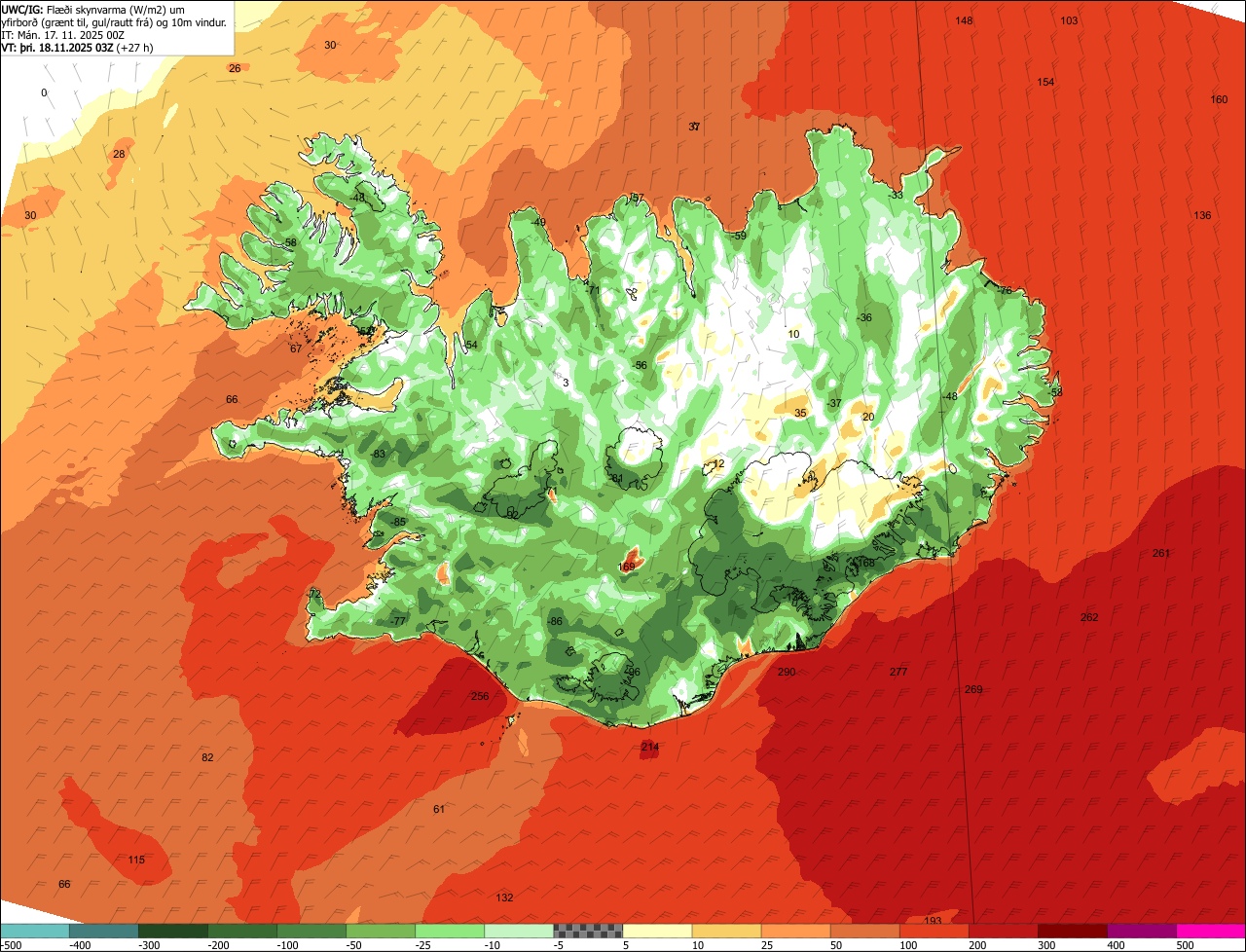Click the light teal -500 to -400 legend swatch
Image resolution: width=1246 pixels, height=952 pixels.
(34, 931)
